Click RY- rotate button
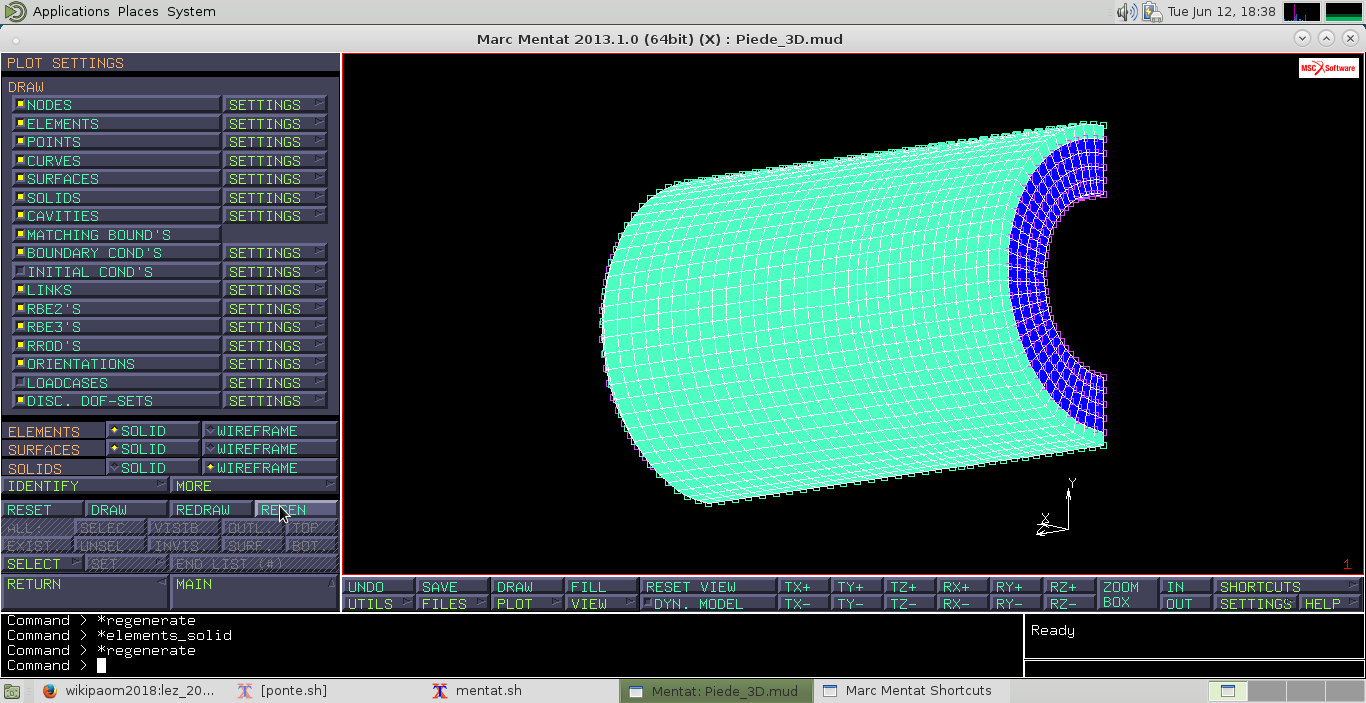This screenshot has height=703, width=1366. pyautogui.click(x=1017, y=604)
